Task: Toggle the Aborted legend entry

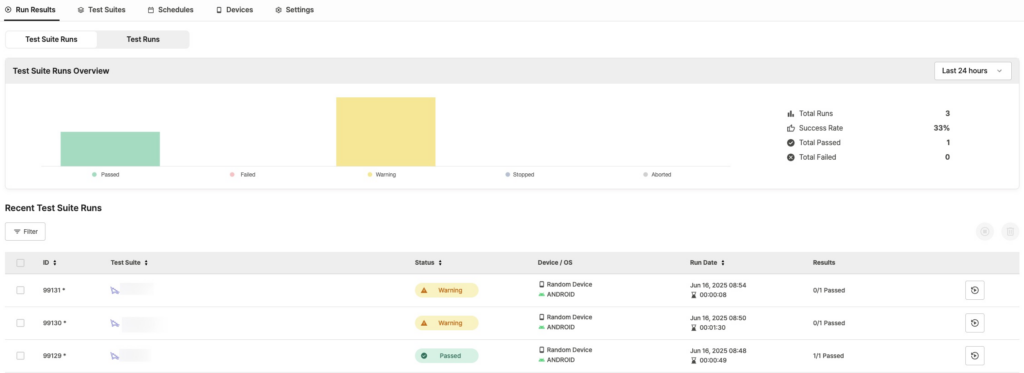Action: 657,174
